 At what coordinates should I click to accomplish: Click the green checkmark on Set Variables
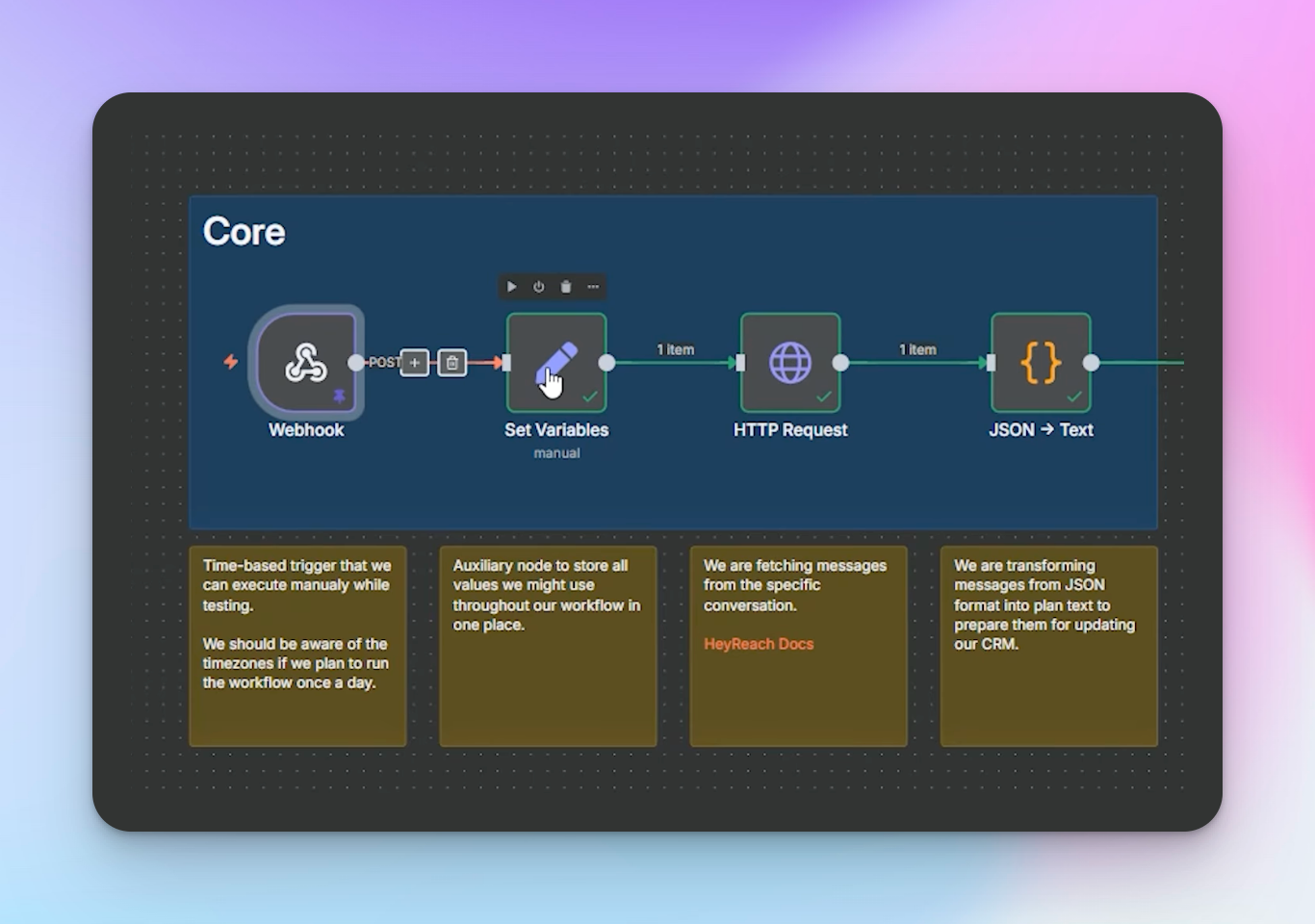coord(590,397)
